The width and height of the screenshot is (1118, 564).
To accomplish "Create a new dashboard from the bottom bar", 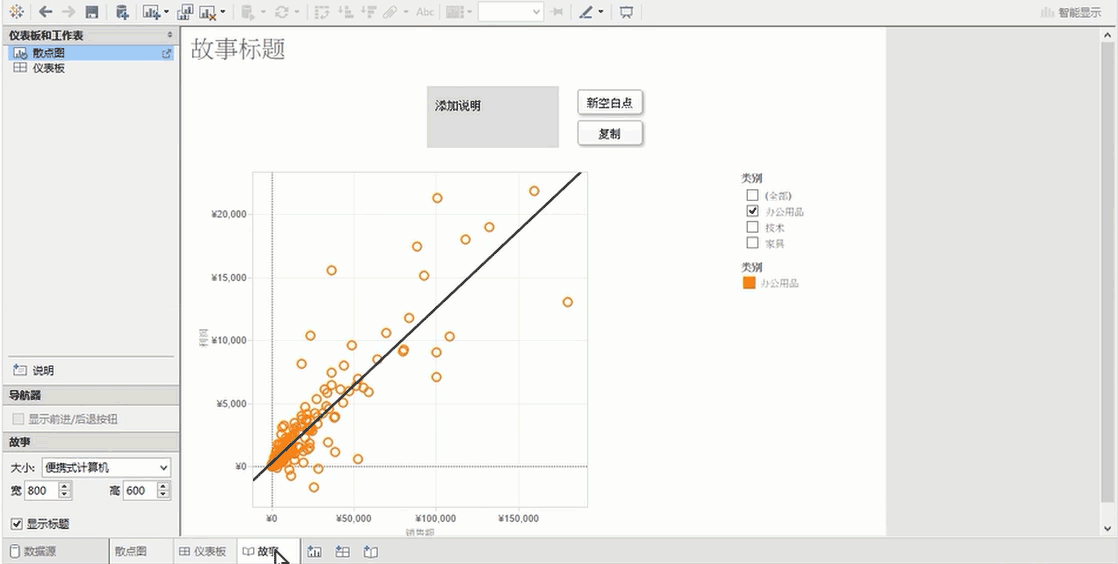I will point(342,551).
